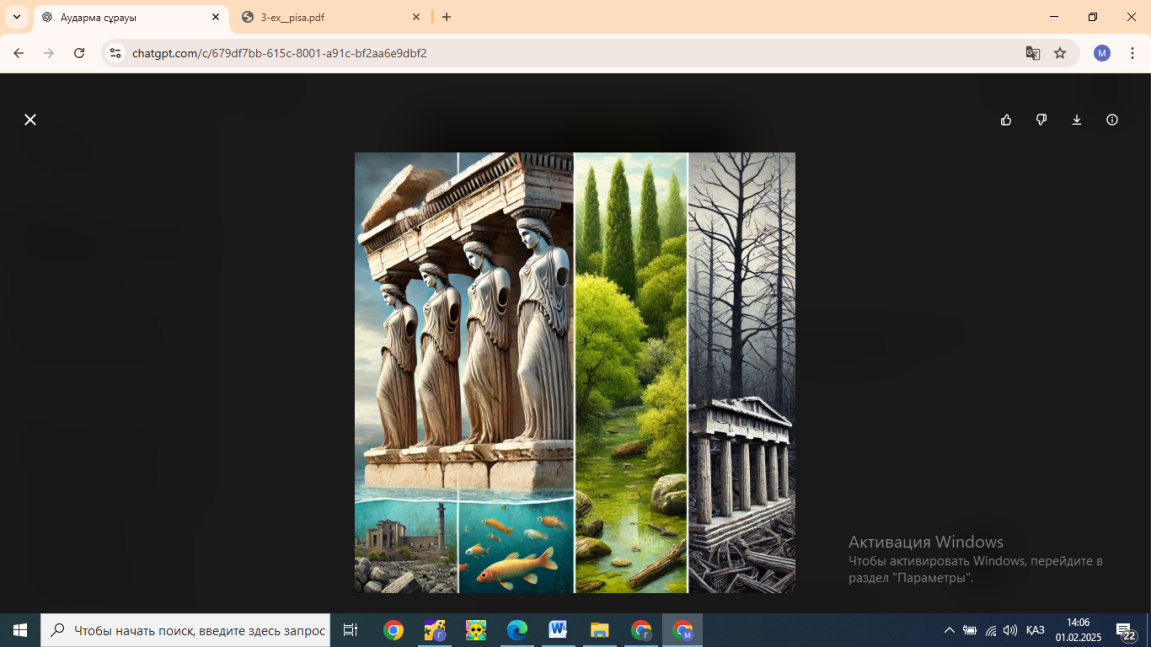Go back to the previous page
The image size is (1151, 647).
[18, 53]
